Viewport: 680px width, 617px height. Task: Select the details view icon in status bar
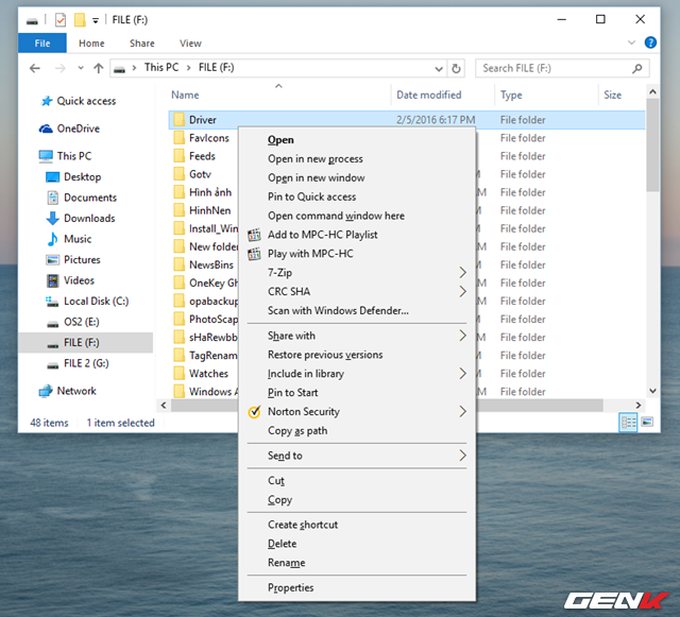coord(628,422)
